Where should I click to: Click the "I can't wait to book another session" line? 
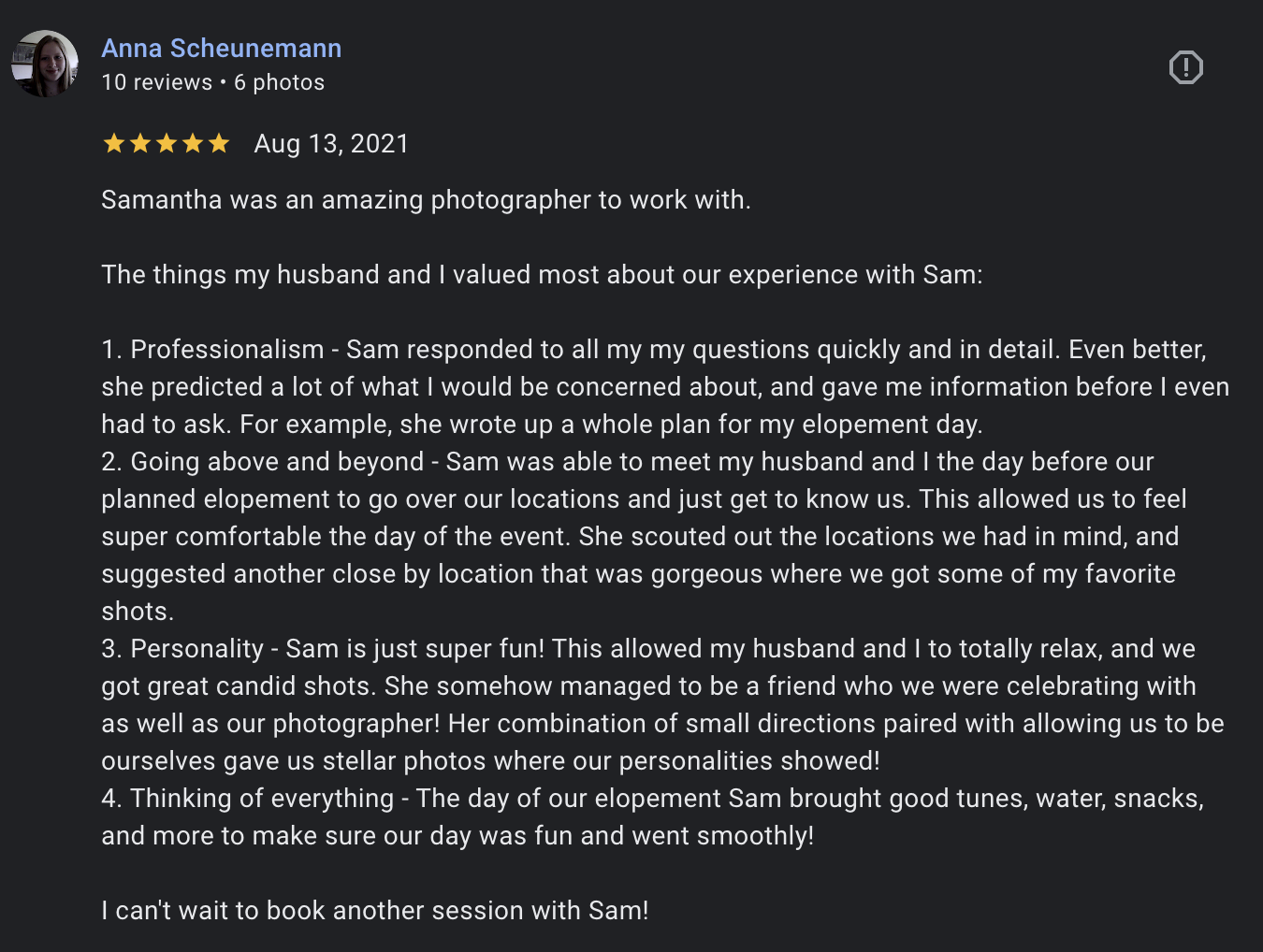coord(374,911)
